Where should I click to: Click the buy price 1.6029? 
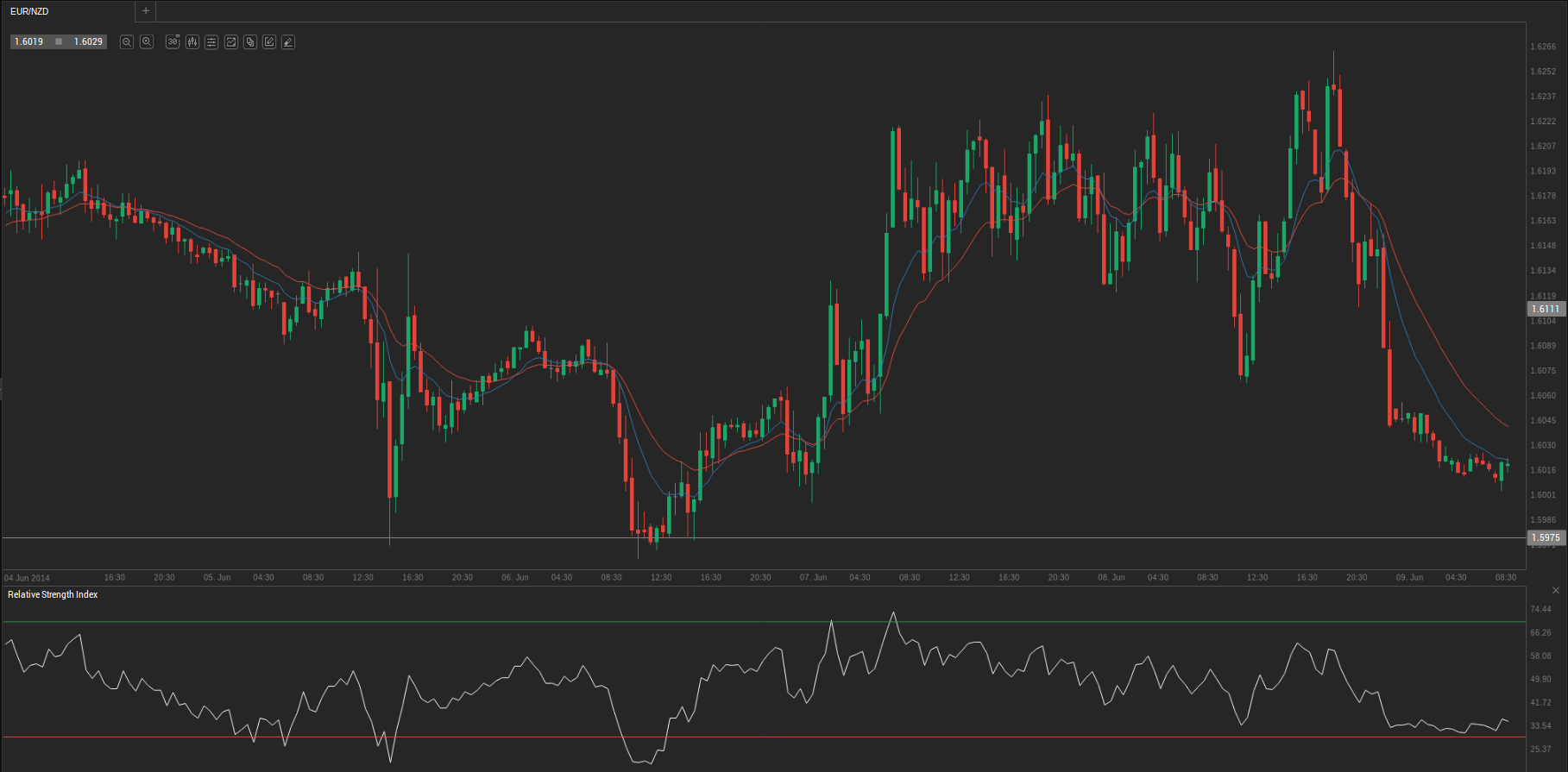88,41
